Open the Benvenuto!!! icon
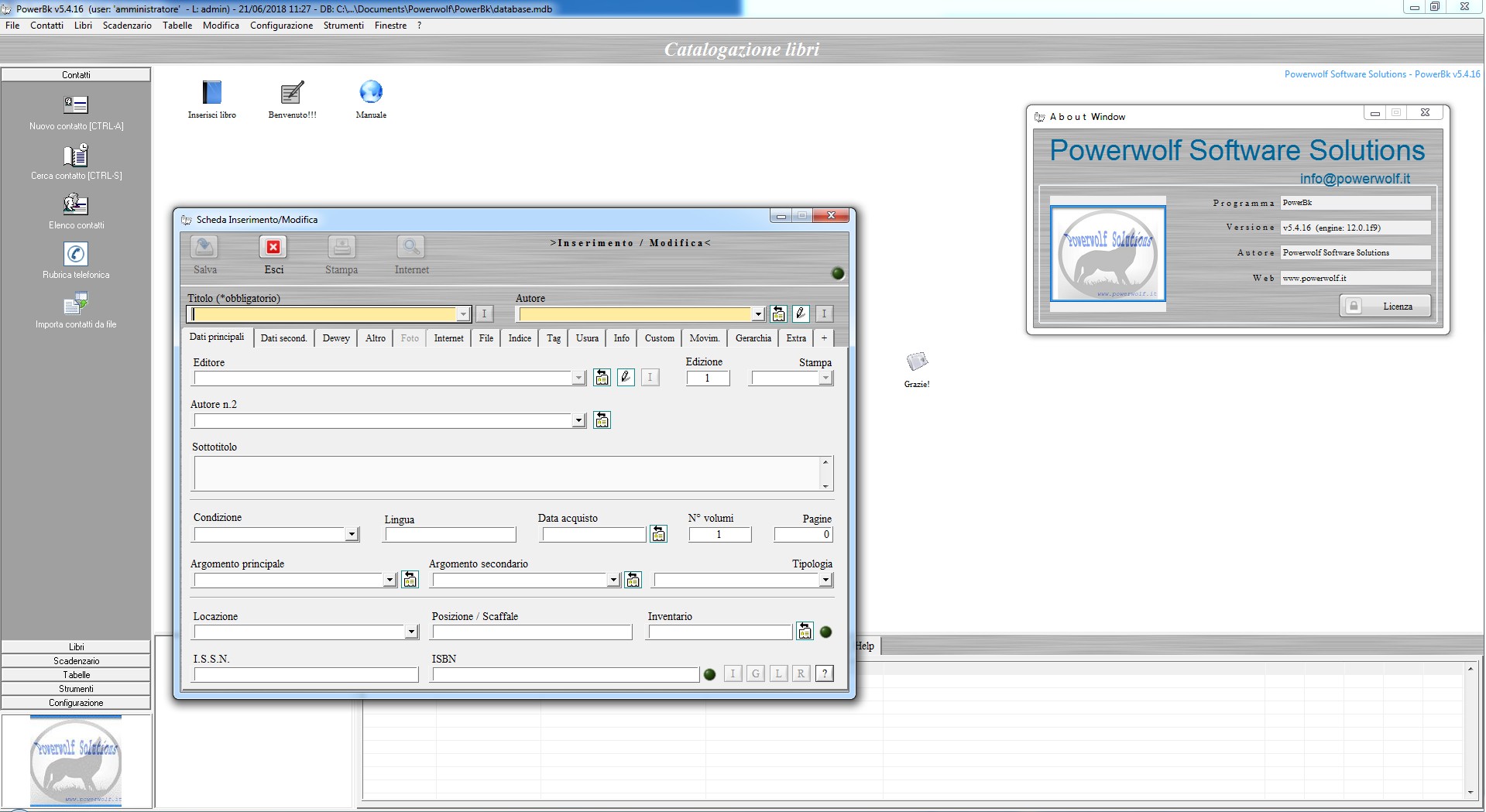Image resolution: width=1486 pixels, height=812 pixels. [x=292, y=92]
